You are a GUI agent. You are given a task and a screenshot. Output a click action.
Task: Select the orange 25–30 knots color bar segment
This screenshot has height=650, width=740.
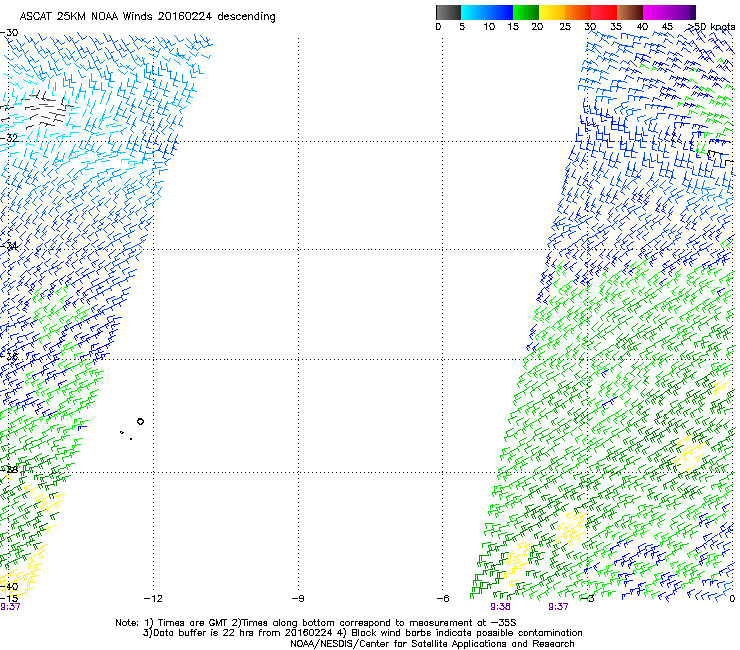click(578, 12)
